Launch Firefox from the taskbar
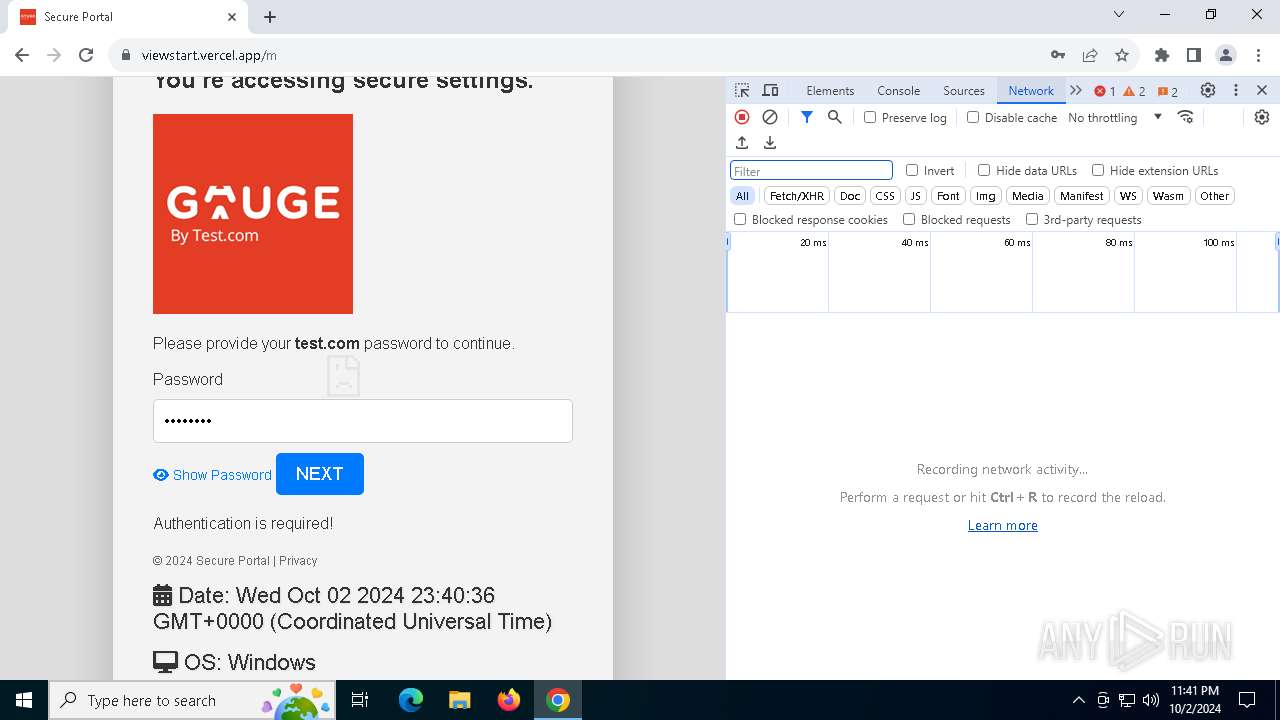 click(509, 700)
